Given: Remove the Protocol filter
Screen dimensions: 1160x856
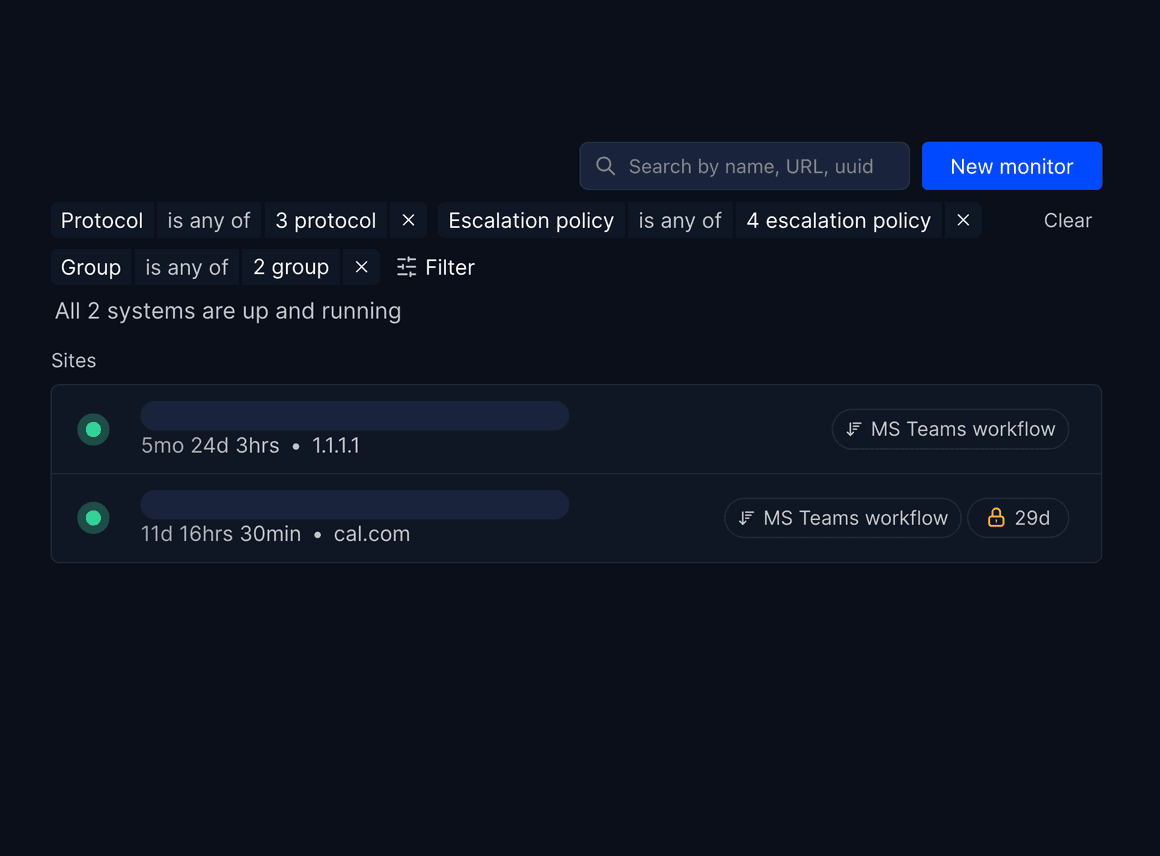Looking at the screenshot, I should [408, 220].
